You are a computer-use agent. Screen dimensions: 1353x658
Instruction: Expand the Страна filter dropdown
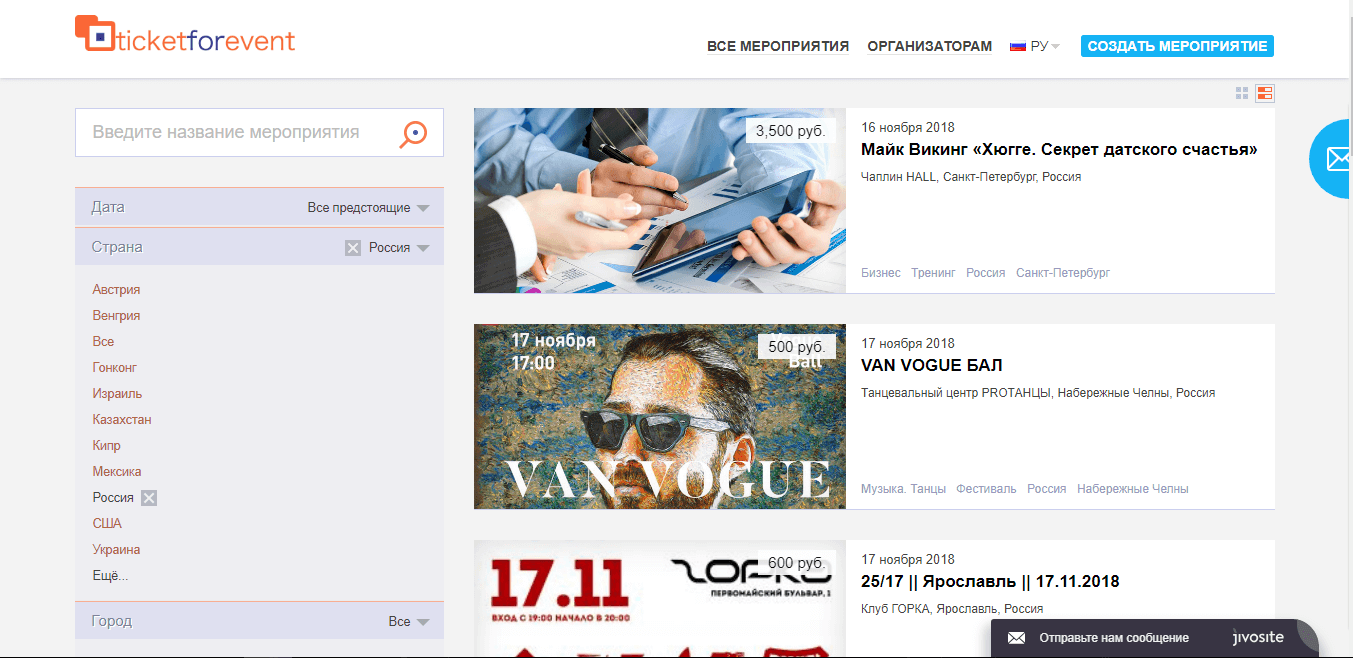(x=423, y=248)
